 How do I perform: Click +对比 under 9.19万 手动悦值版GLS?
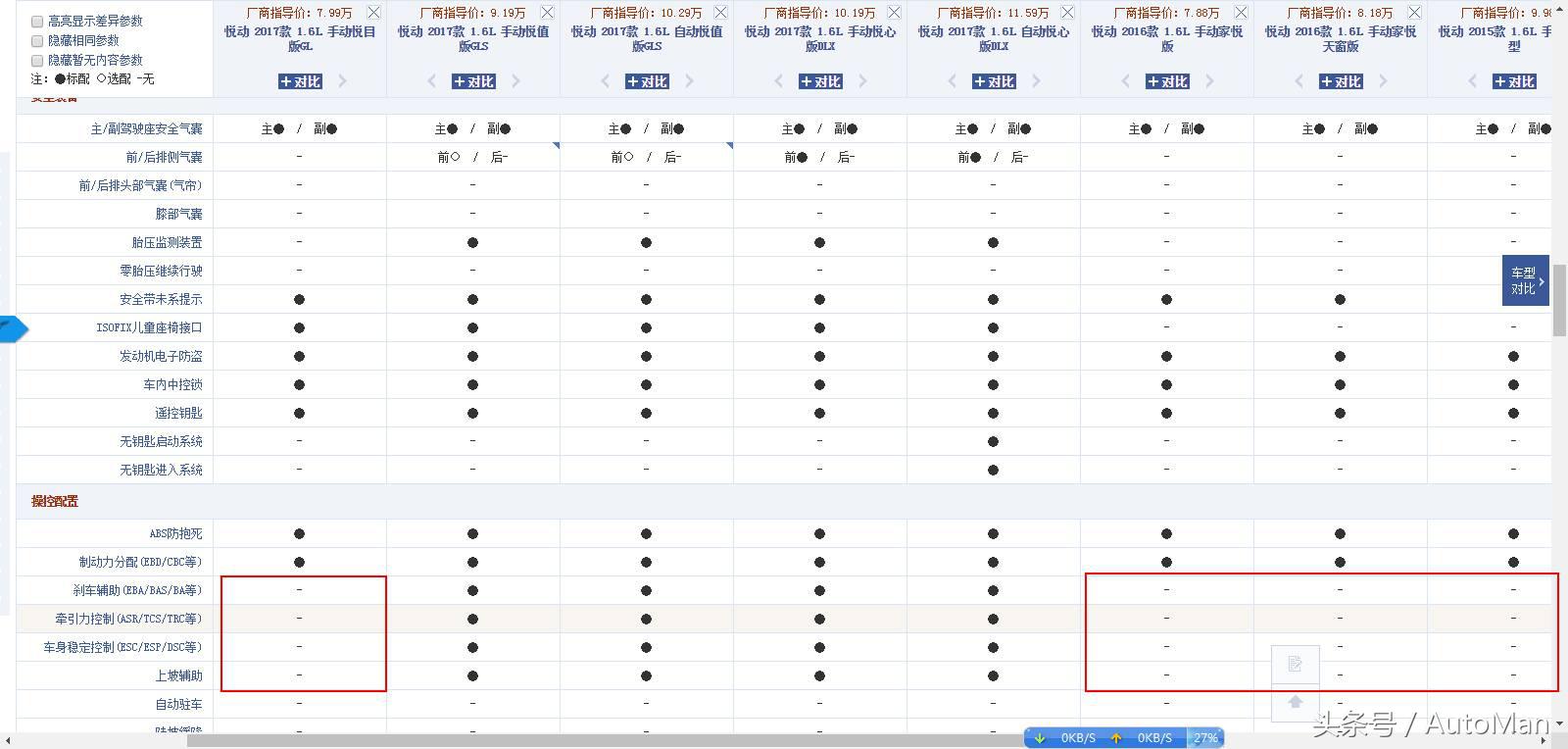pos(473,81)
